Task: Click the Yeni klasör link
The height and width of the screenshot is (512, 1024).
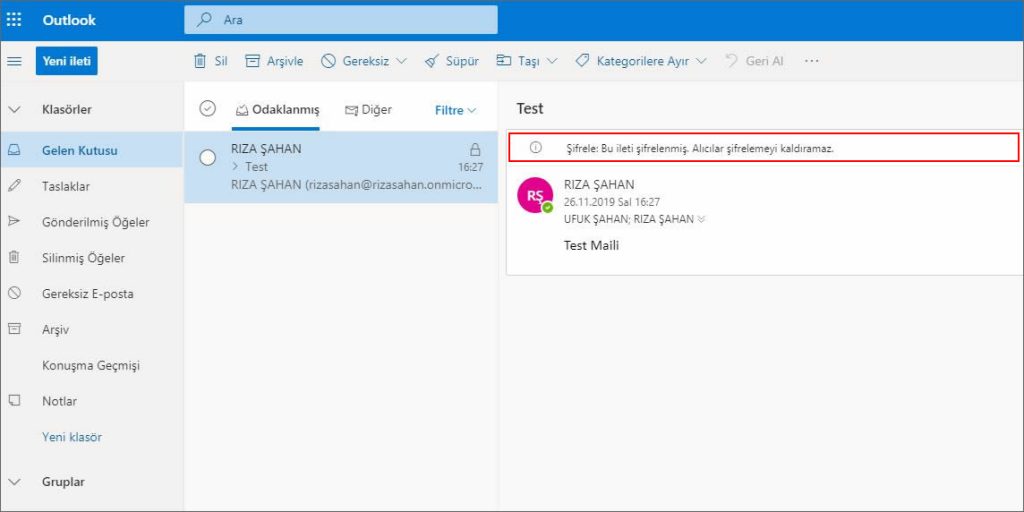Action: coord(72,437)
